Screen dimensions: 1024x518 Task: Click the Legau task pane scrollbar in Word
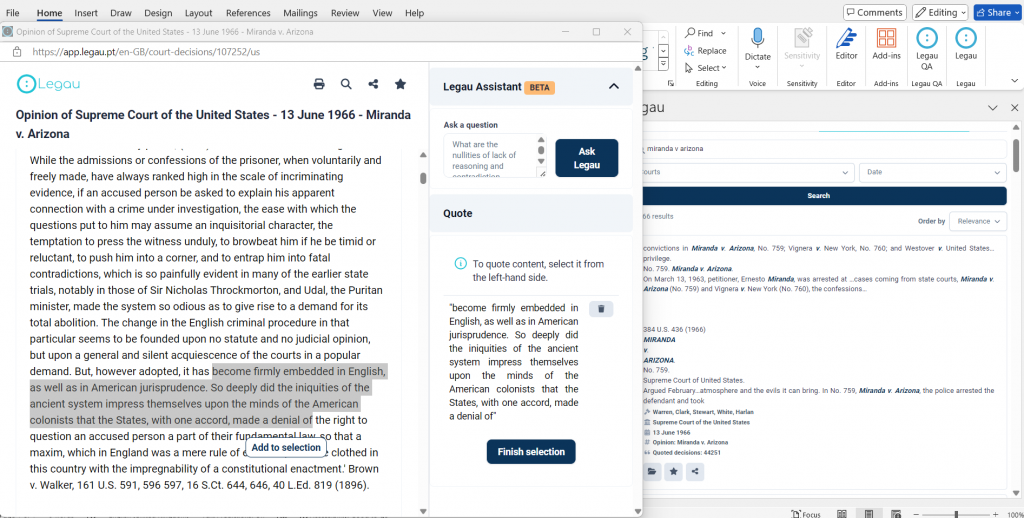(x=1016, y=155)
